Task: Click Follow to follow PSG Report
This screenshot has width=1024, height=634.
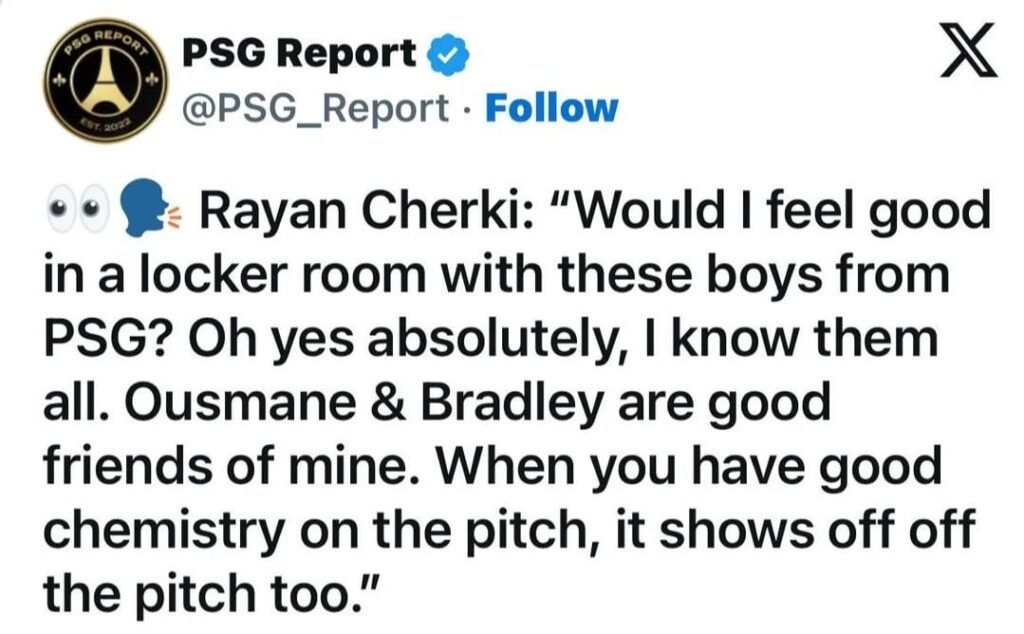Action: click(551, 107)
